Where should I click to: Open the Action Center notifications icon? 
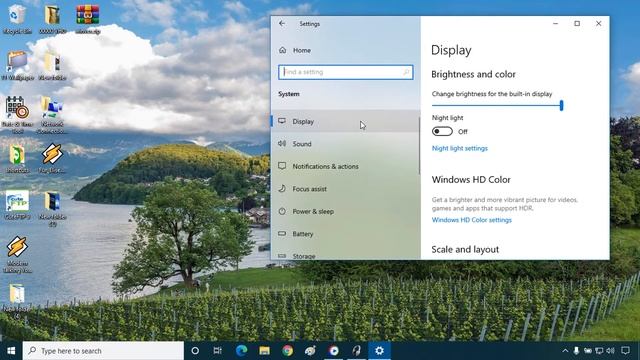[625, 351]
